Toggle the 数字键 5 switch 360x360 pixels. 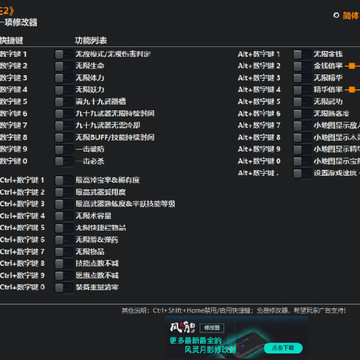pyautogui.click(x=64, y=102)
